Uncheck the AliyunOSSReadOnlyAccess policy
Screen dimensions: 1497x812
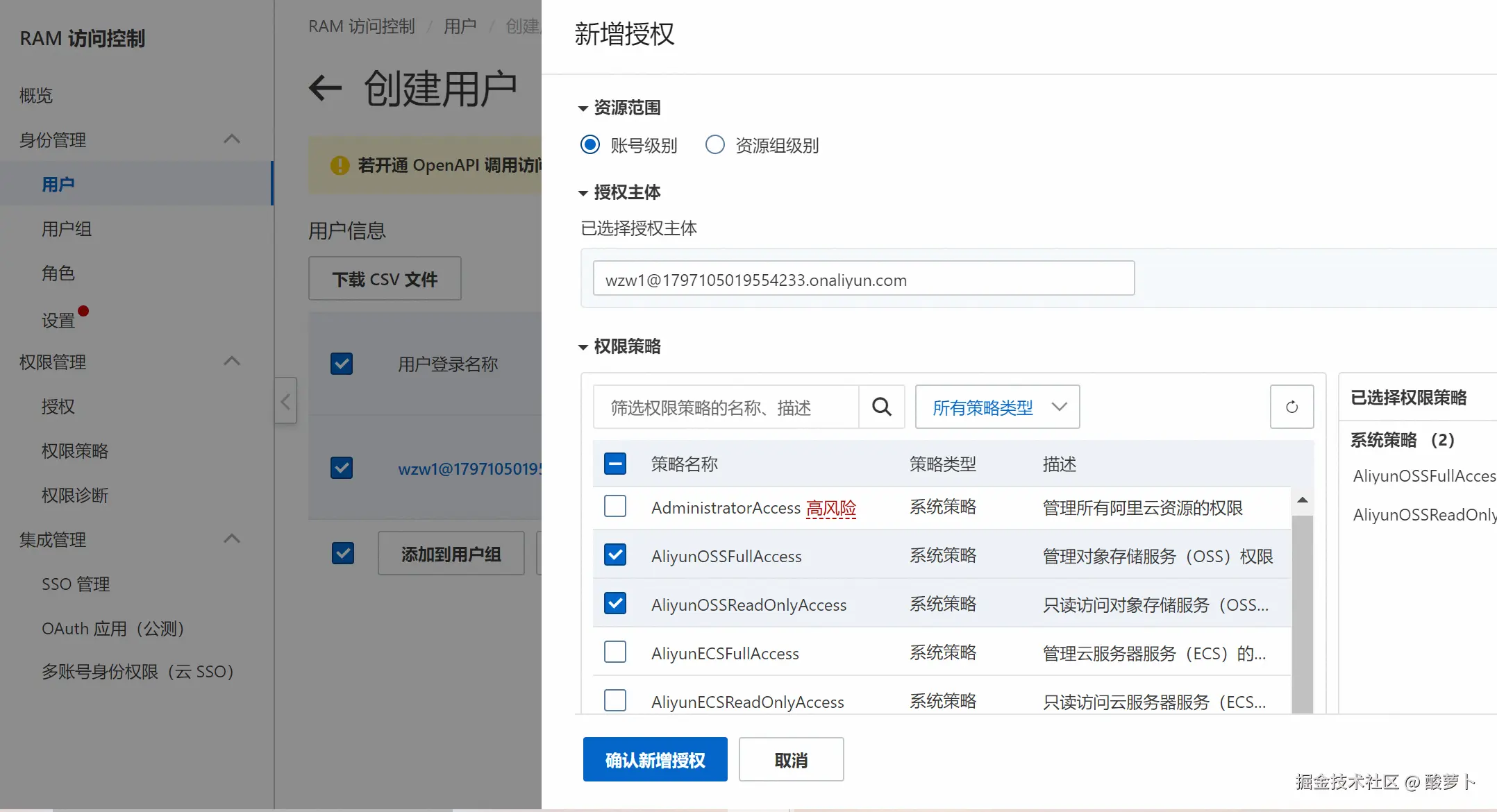pyautogui.click(x=615, y=604)
